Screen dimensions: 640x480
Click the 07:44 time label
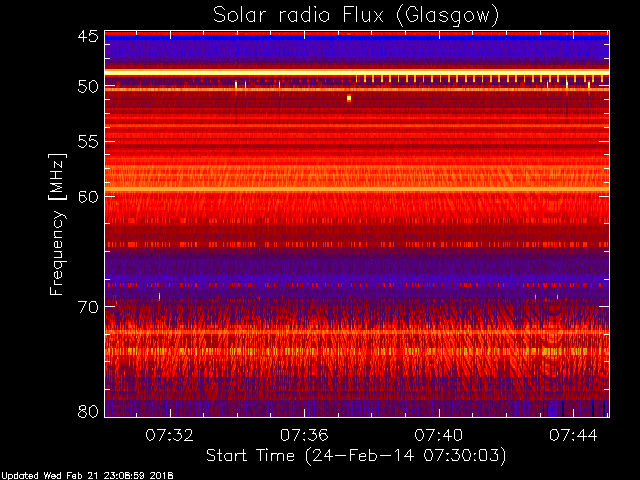pos(573,435)
